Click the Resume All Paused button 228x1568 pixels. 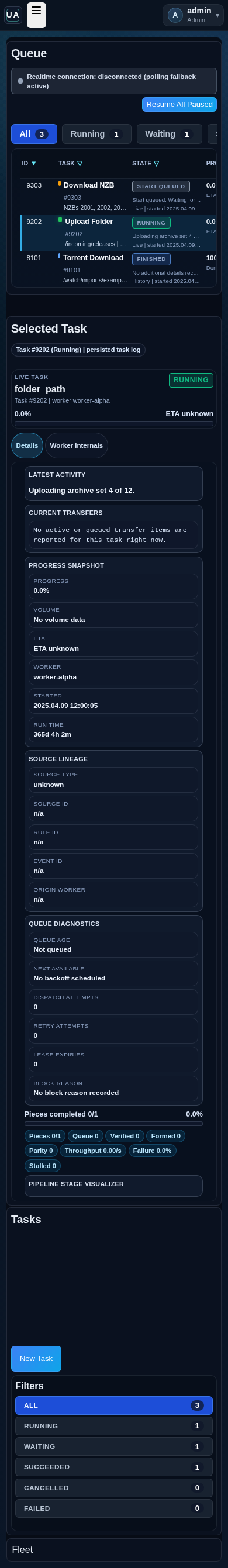tap(179, 104)
